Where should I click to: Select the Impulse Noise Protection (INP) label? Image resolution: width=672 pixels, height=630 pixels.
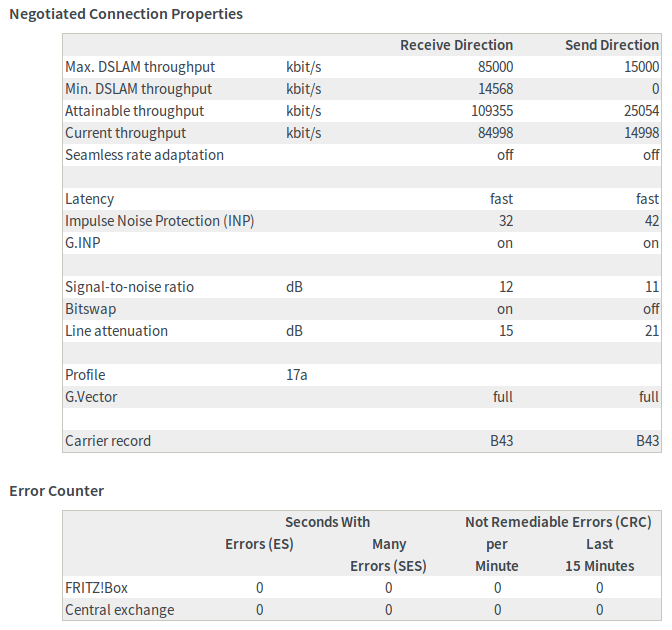160,221
